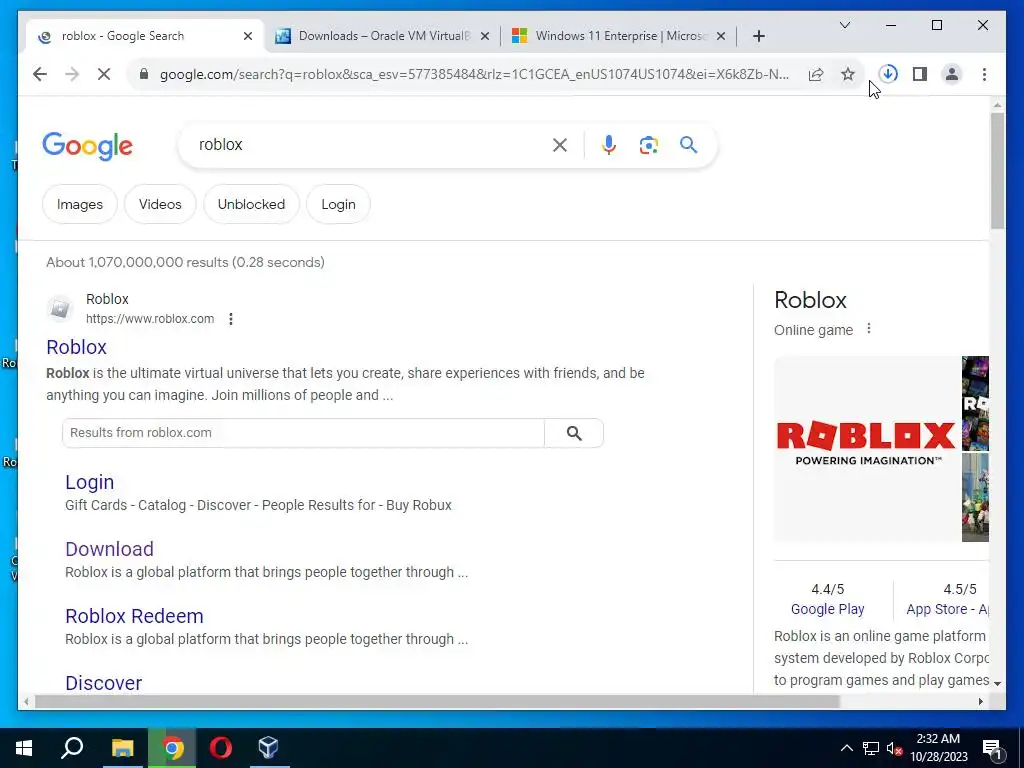Show hidden system tray icons
The image size is (1024, 768).
point(846,748)
